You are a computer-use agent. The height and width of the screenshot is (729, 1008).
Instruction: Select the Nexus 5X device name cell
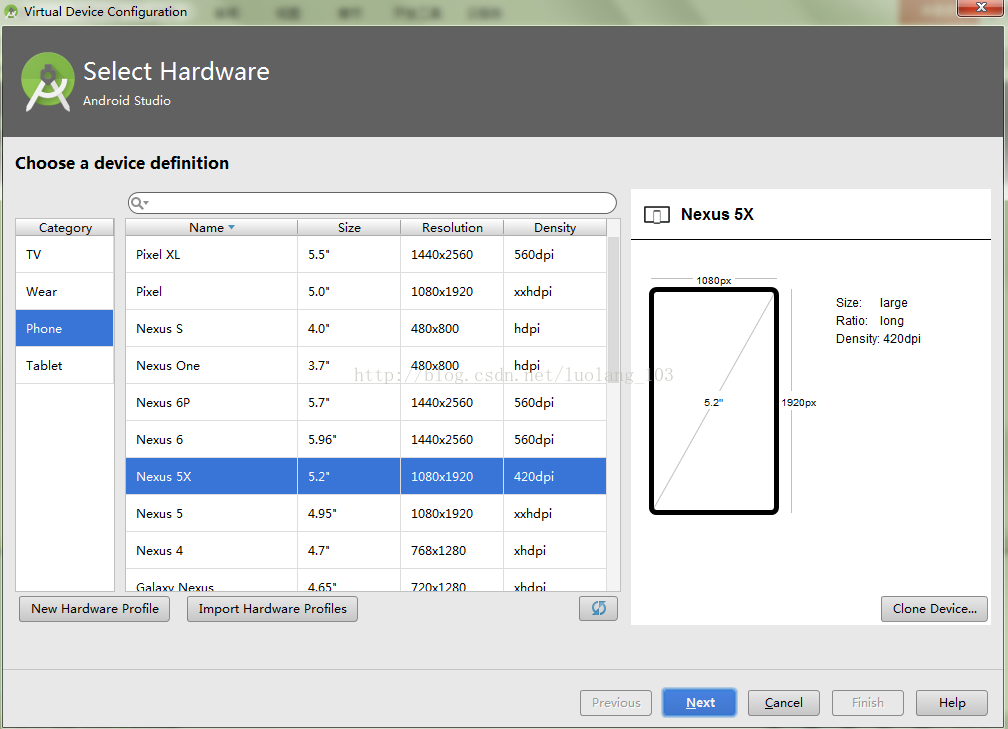(212, 476)
